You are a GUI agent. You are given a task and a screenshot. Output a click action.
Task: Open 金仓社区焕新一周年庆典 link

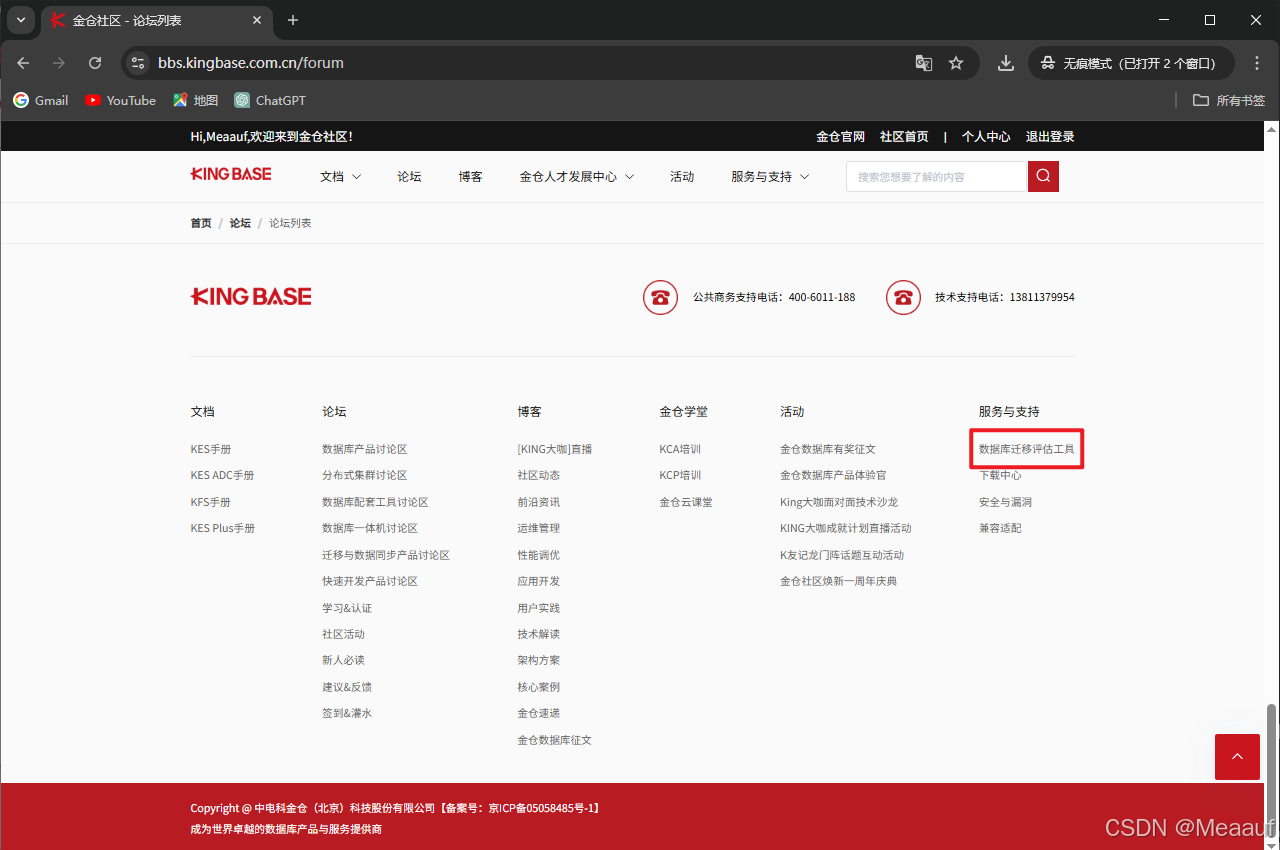(x=839, y=581)
